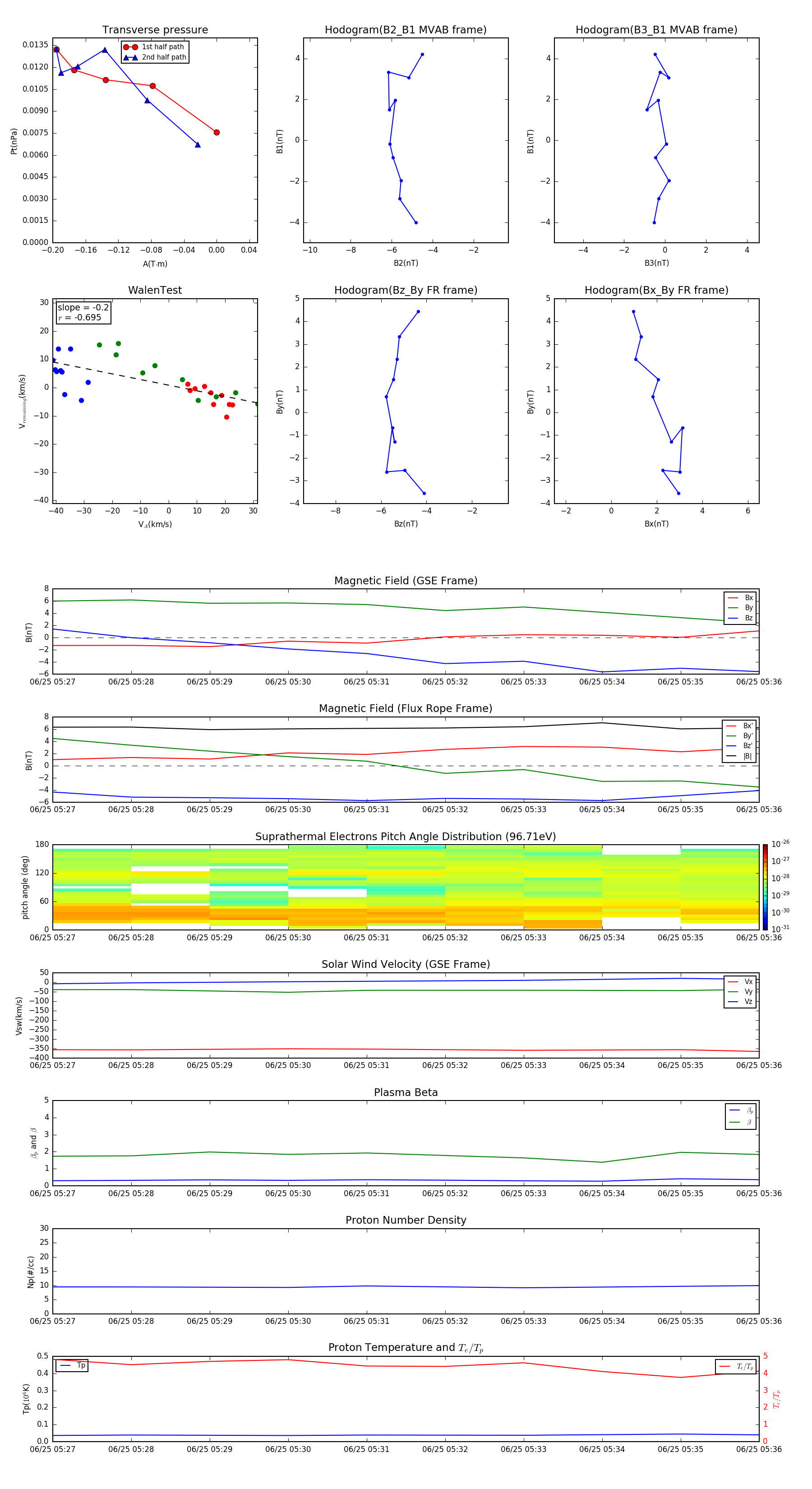Click the "βp and β" y-axis label
The height and width of the screenshot is (1489, 812).
[x=33, y=1143]
